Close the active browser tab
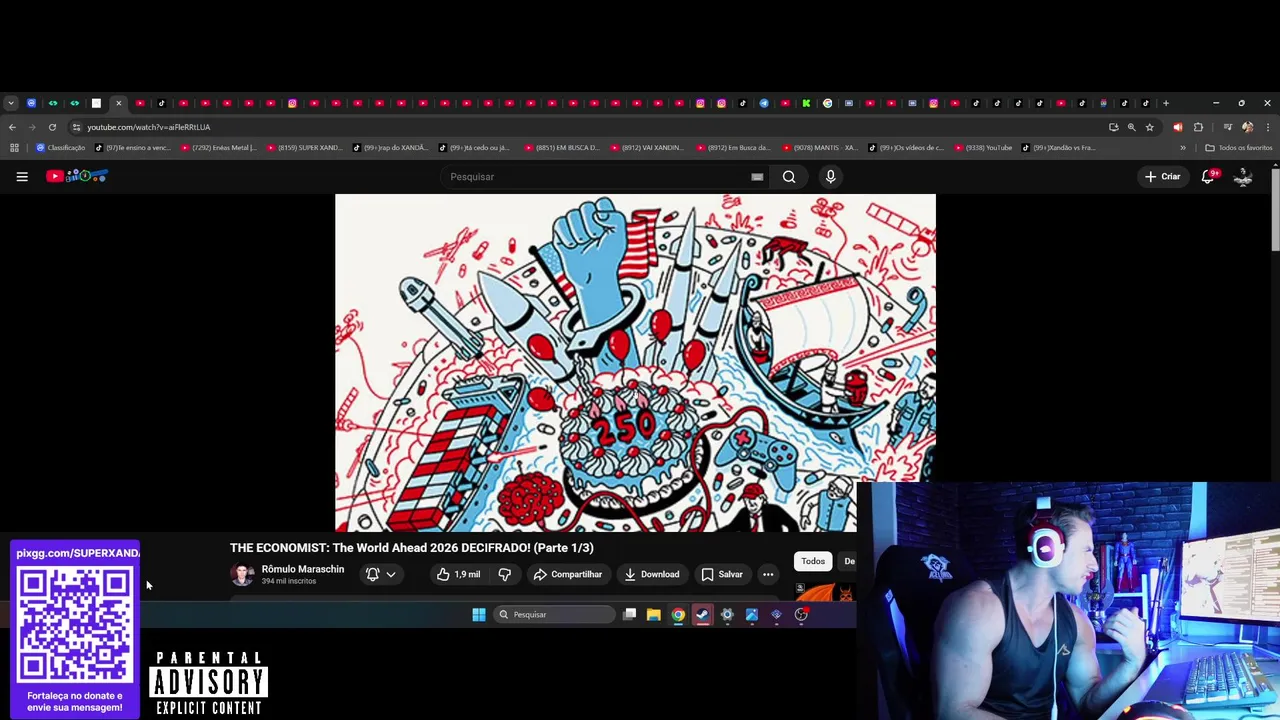1280x720 pixels. coord(118,103)
